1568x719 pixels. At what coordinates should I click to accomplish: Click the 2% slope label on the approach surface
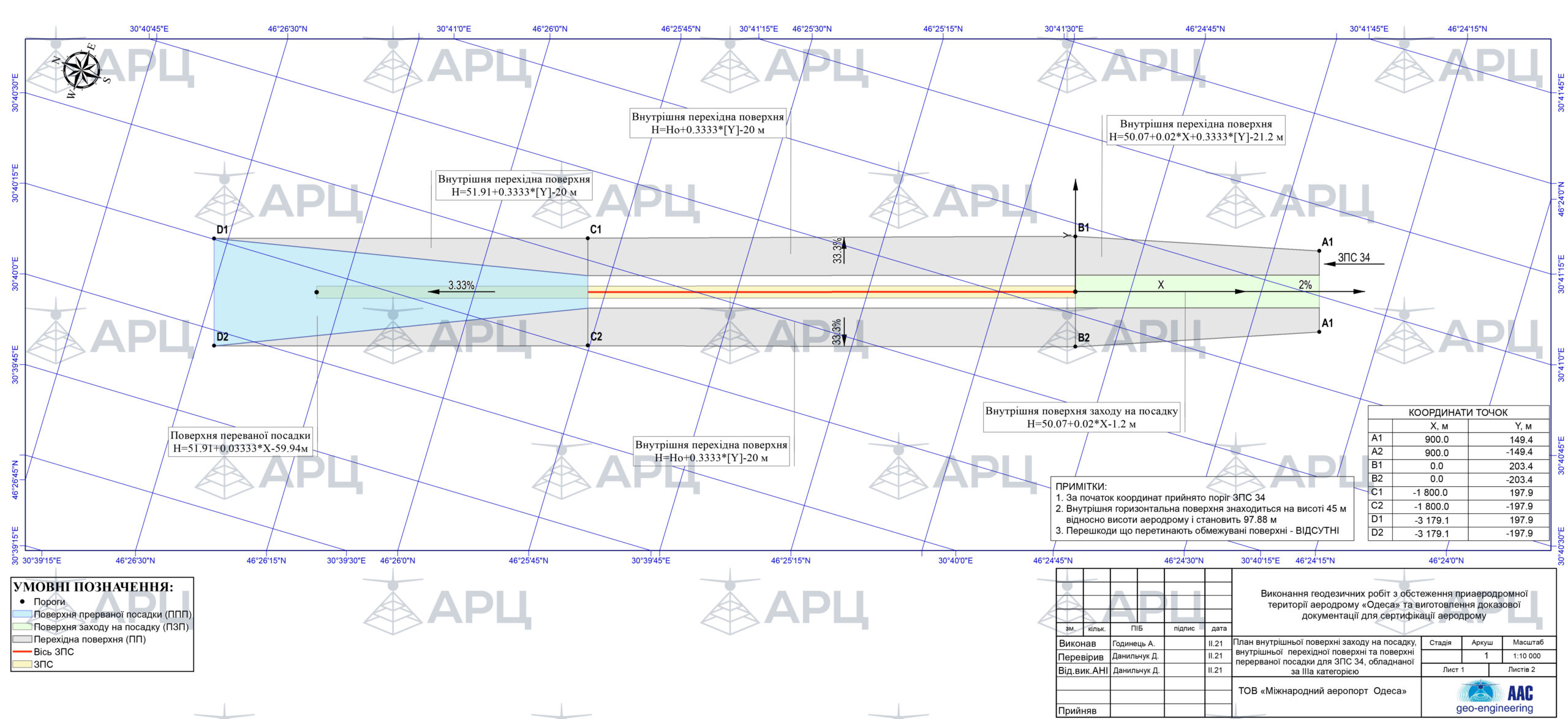point(1305,285)
